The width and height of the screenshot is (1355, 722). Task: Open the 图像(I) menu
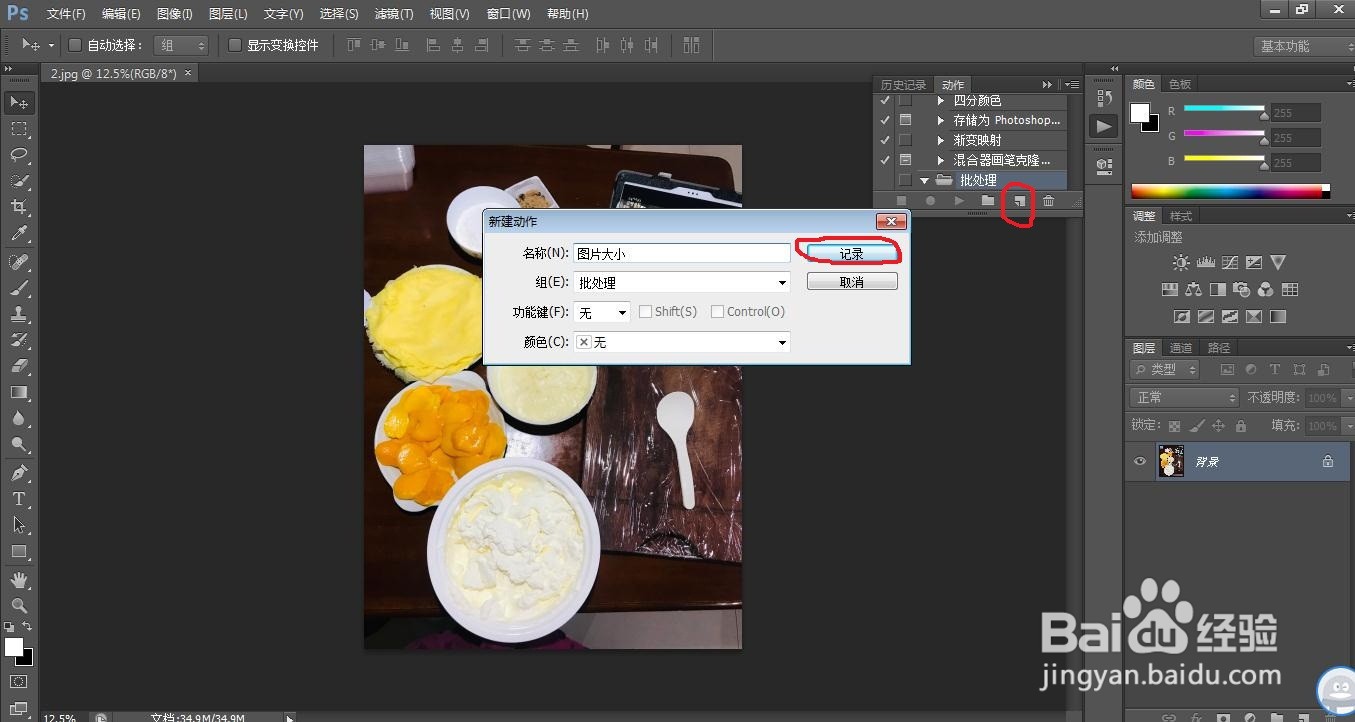tap(175, 14)
